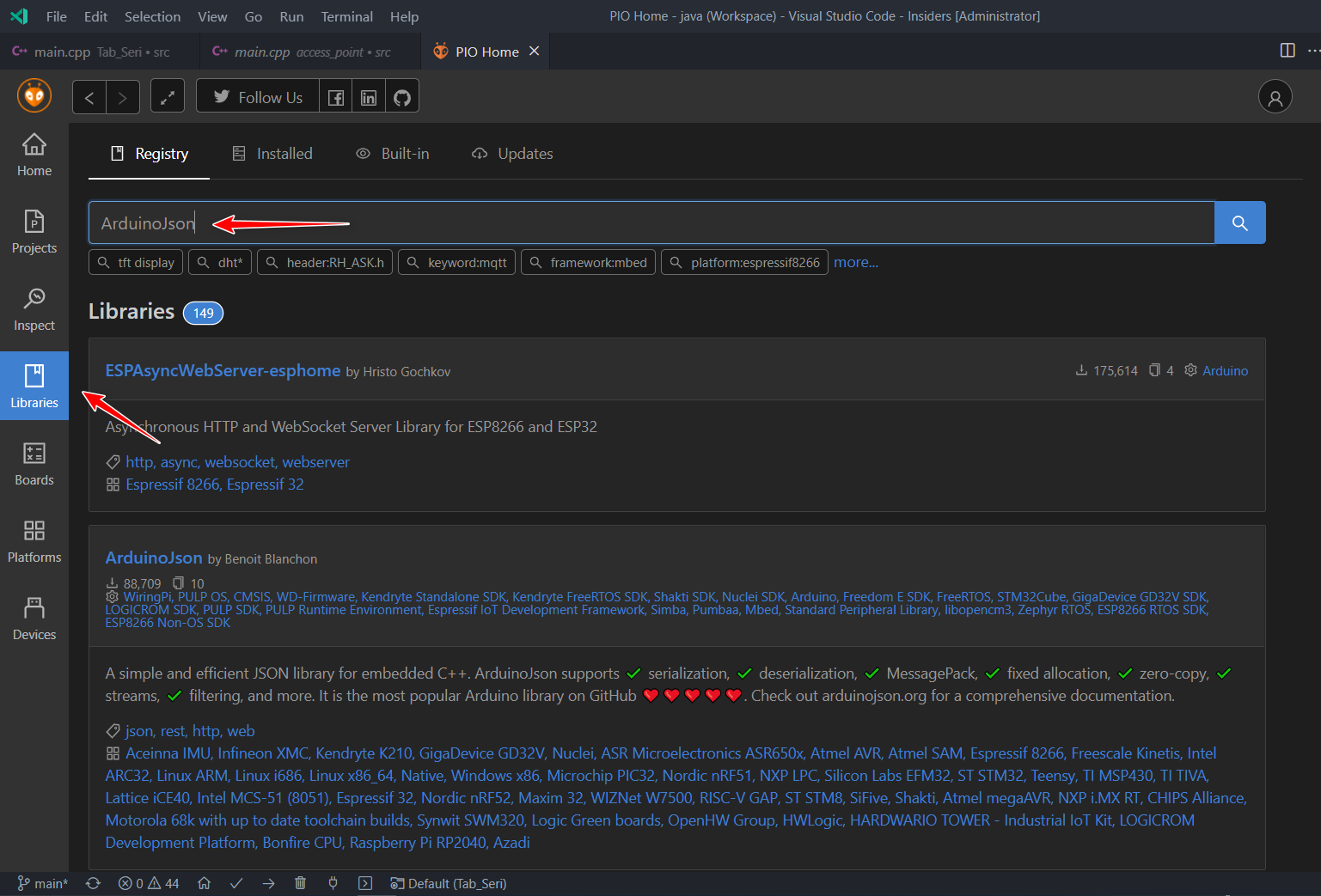The width and height of the screenshot is (1321, 896).
Task: Select the Updates tab
Action: coord(512,154)
